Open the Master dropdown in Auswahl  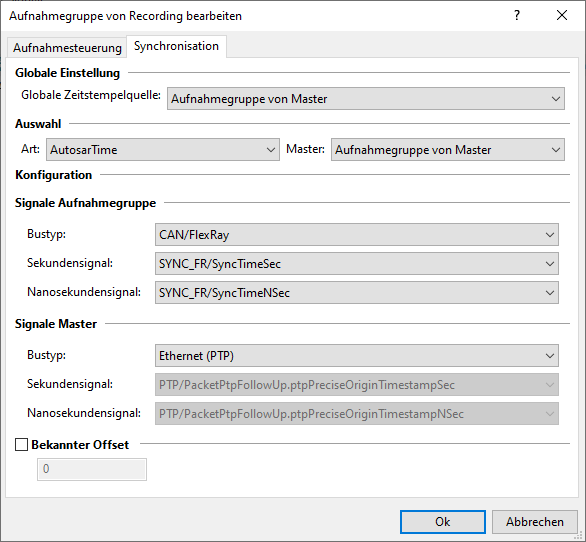coord(448,150)
